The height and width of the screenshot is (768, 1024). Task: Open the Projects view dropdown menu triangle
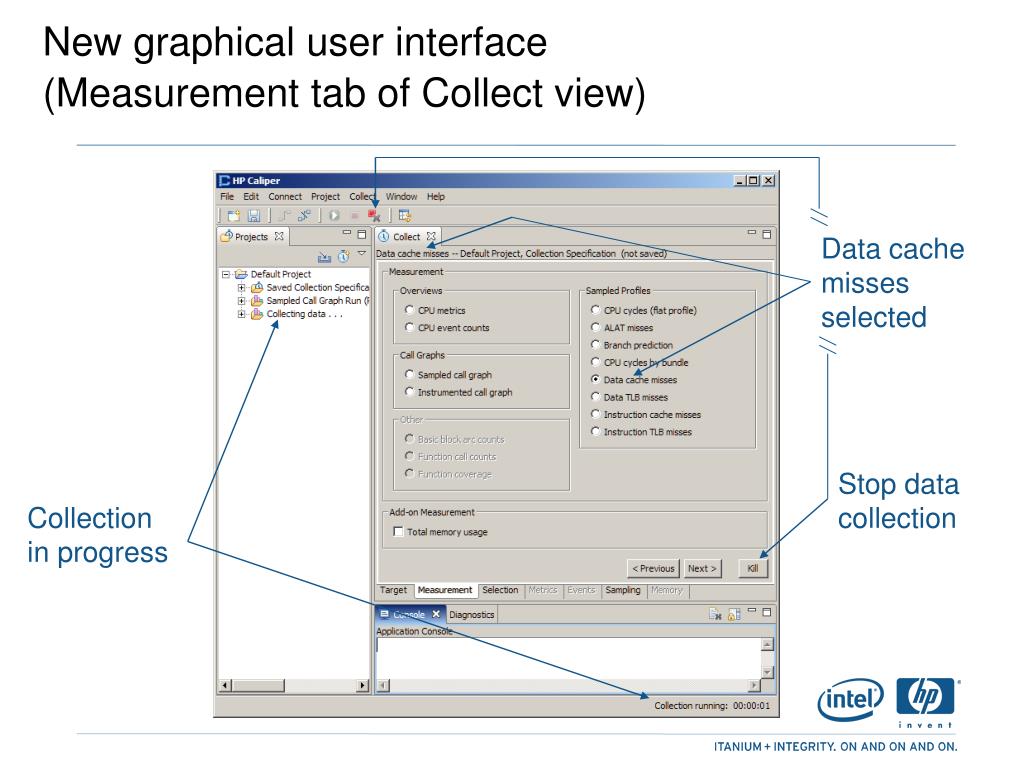coord(362,253)
